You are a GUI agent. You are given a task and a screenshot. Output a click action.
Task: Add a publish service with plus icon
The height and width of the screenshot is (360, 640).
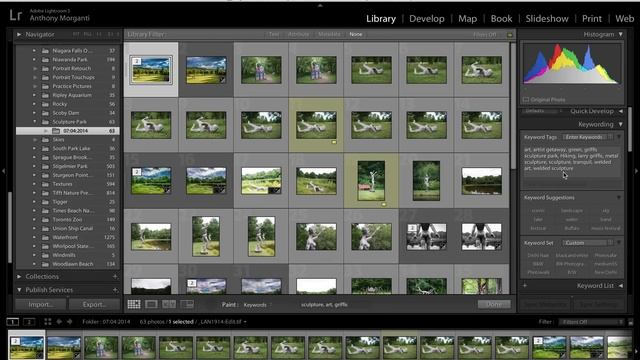click(115, 290)
